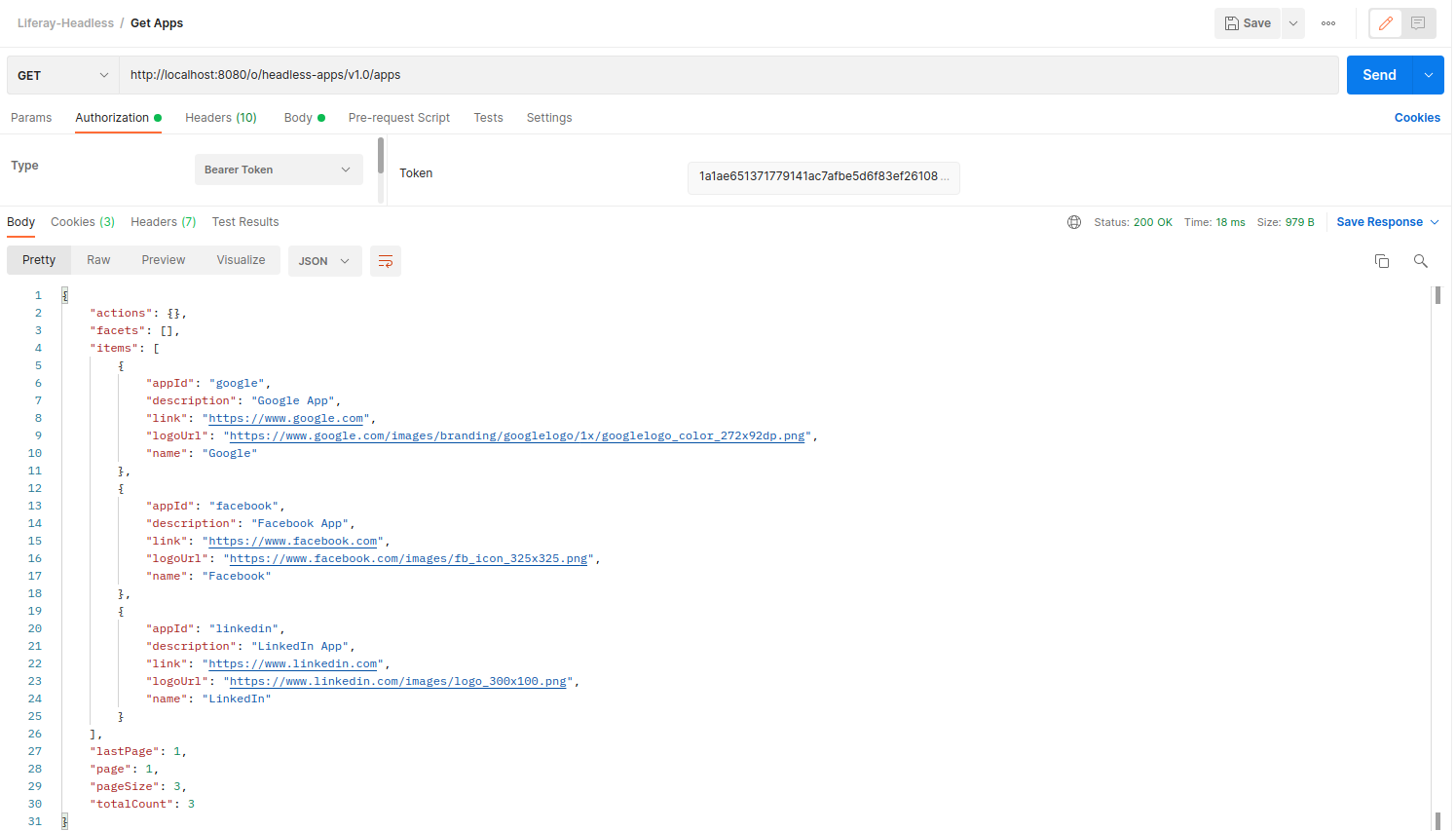Open the request Settings tab

point(549,118)
